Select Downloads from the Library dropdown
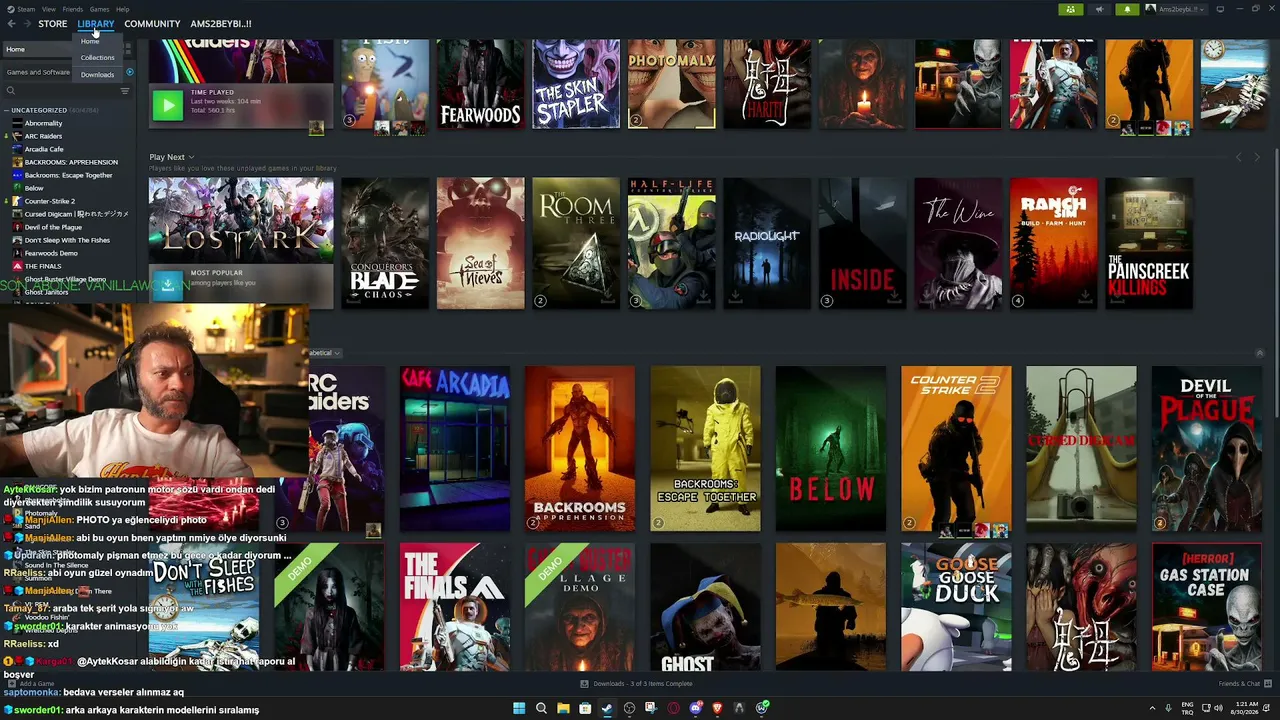 point(97,75)
